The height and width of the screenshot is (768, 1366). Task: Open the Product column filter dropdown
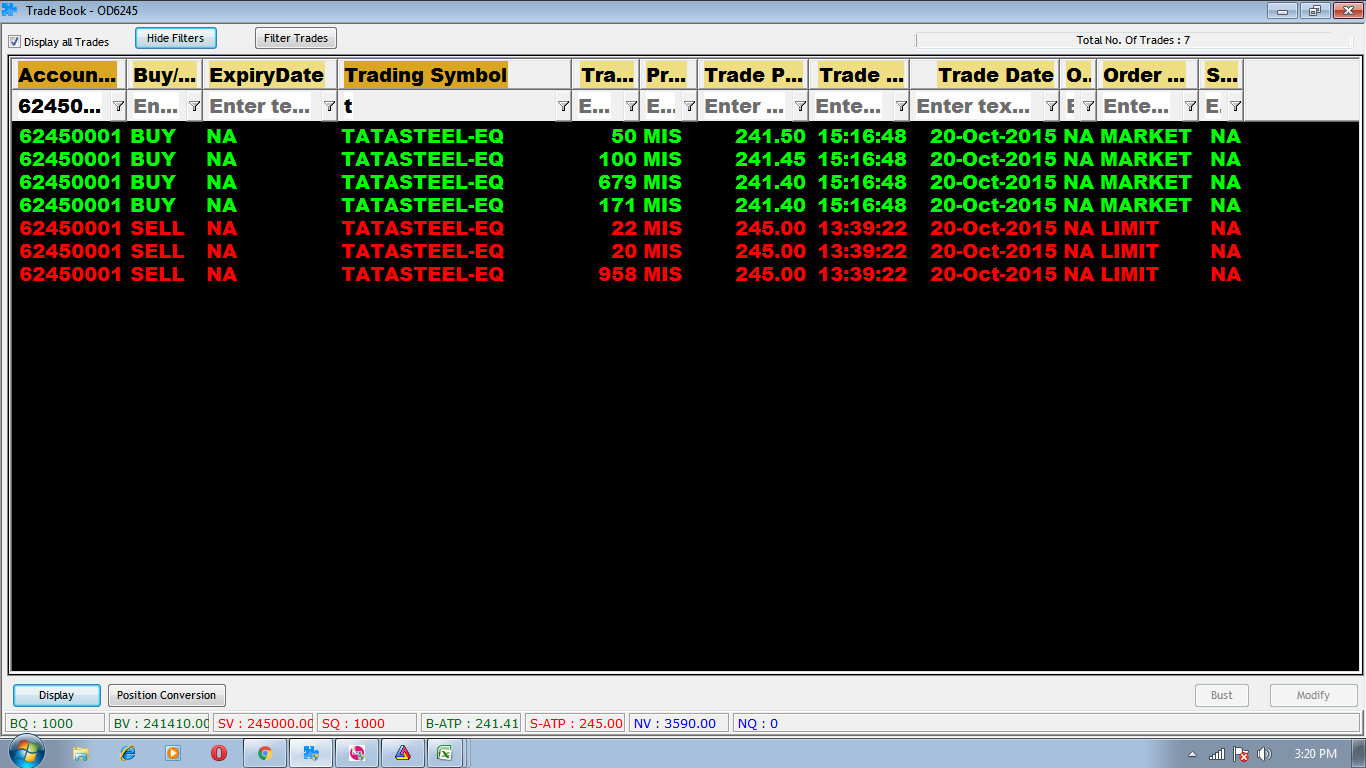click(689, 106)
